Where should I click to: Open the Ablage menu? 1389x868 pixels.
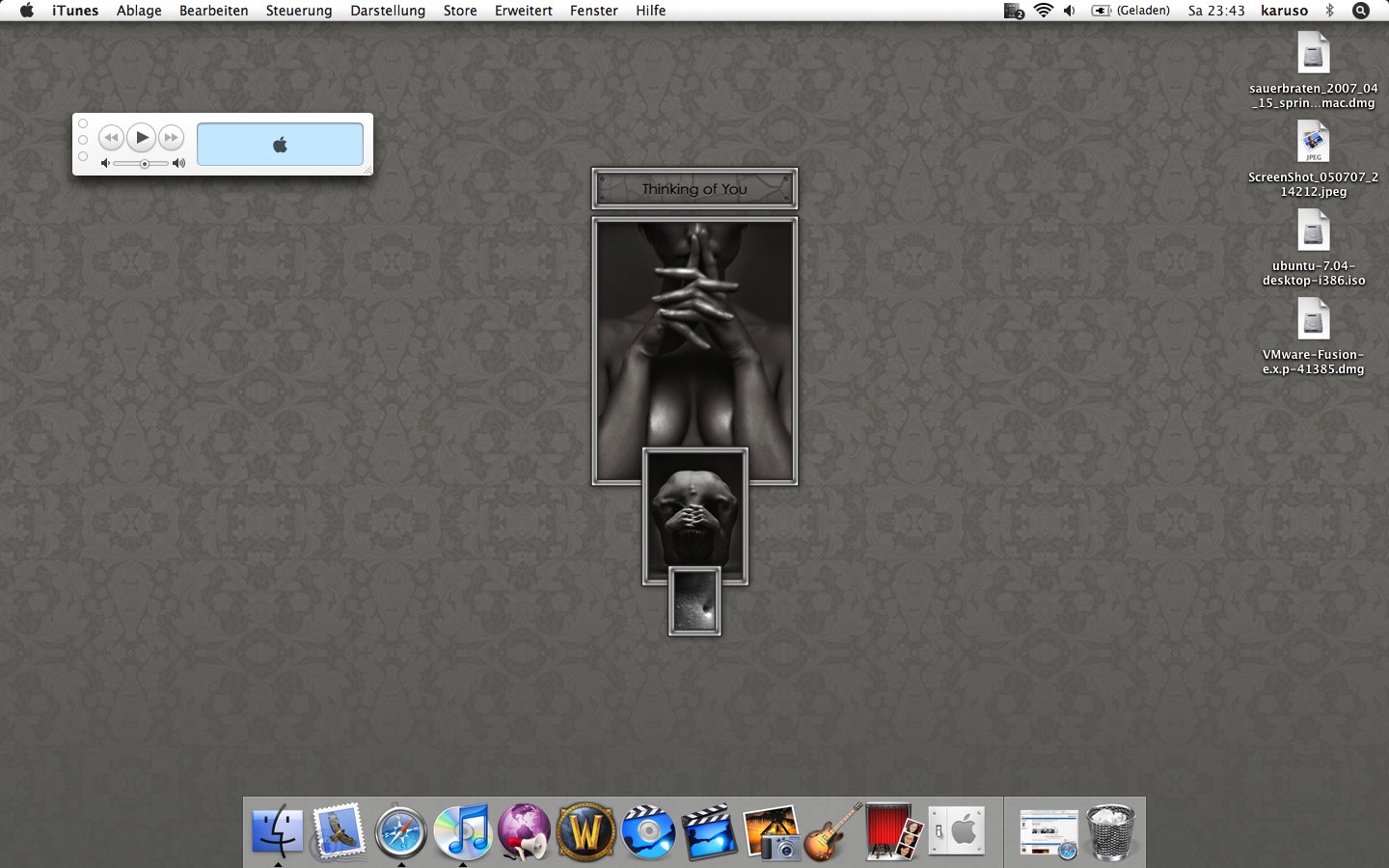[139, 11]
